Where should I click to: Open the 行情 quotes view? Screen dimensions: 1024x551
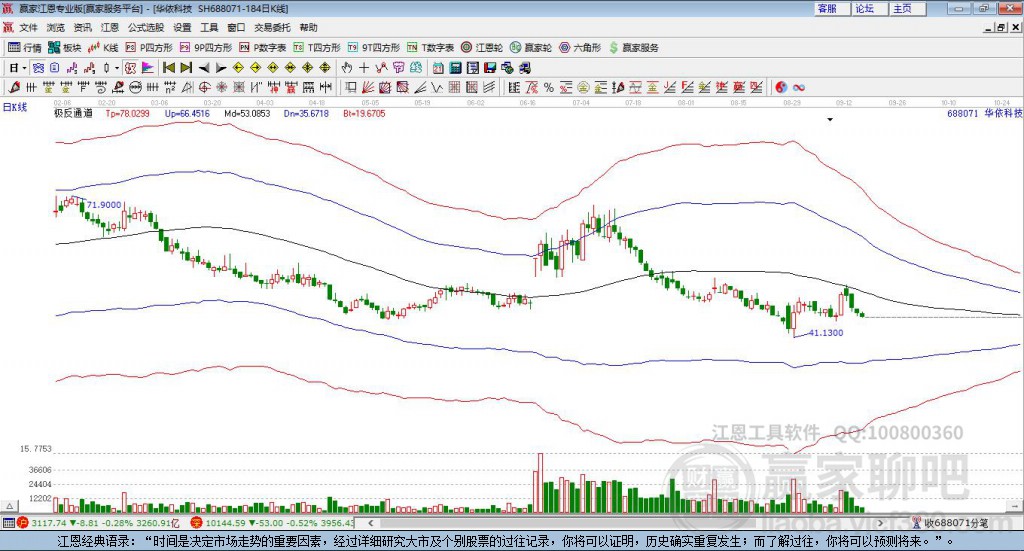(25, 48)
